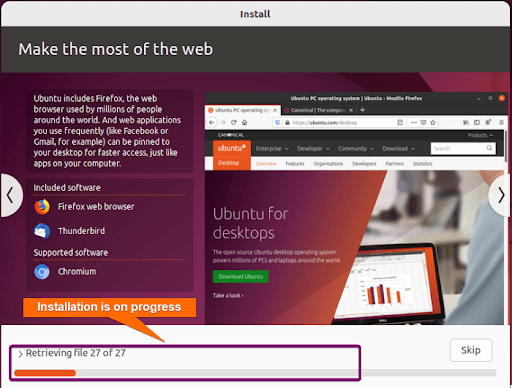Click the Canonical logo text
The height and width of the screenshot is (388, 512).
click(x=231, y=135)
